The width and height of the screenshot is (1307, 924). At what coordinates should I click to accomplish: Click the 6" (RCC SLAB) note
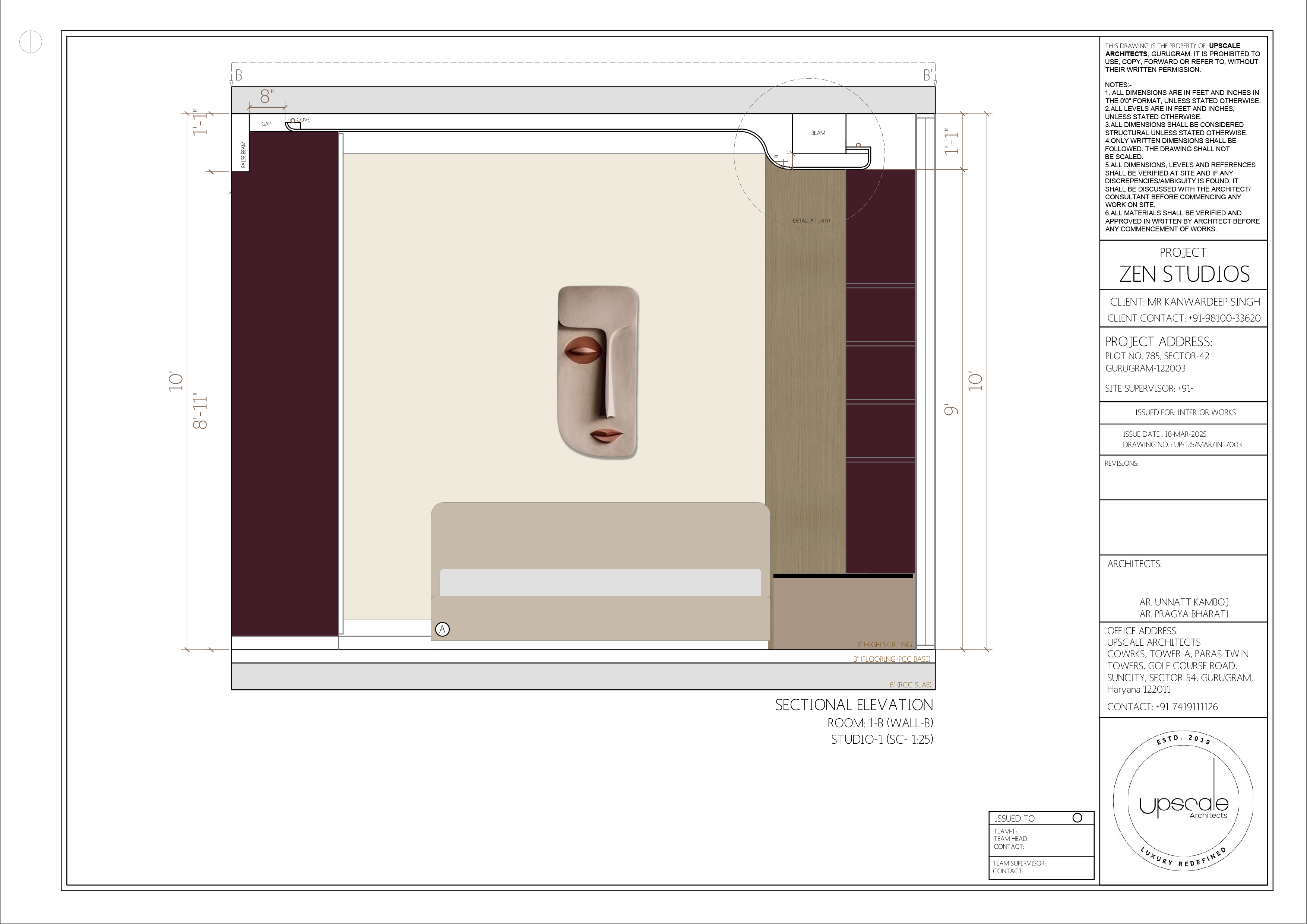tap(910, 685)
